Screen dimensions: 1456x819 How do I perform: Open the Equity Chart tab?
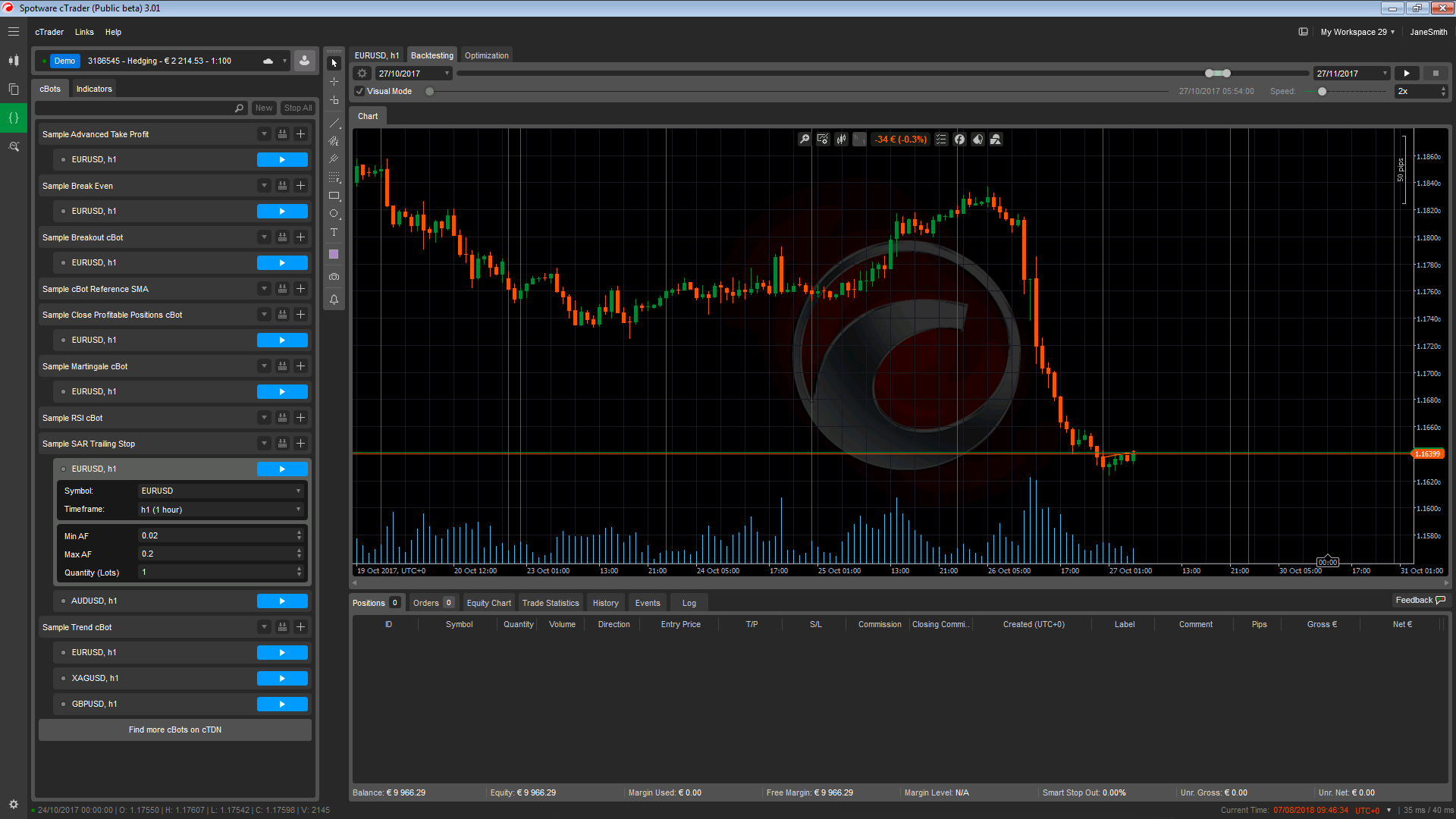[489, 603]
